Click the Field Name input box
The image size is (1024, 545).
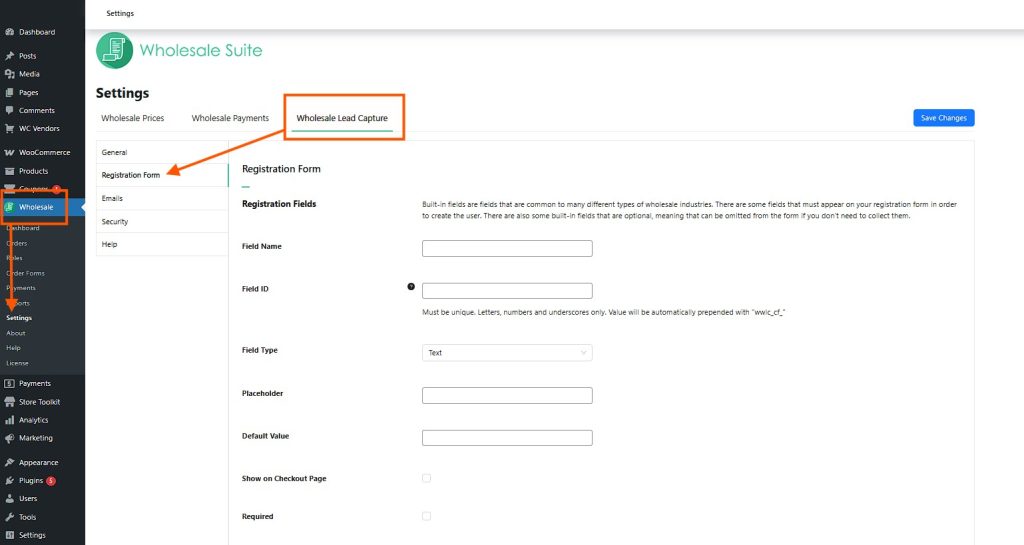507,248
